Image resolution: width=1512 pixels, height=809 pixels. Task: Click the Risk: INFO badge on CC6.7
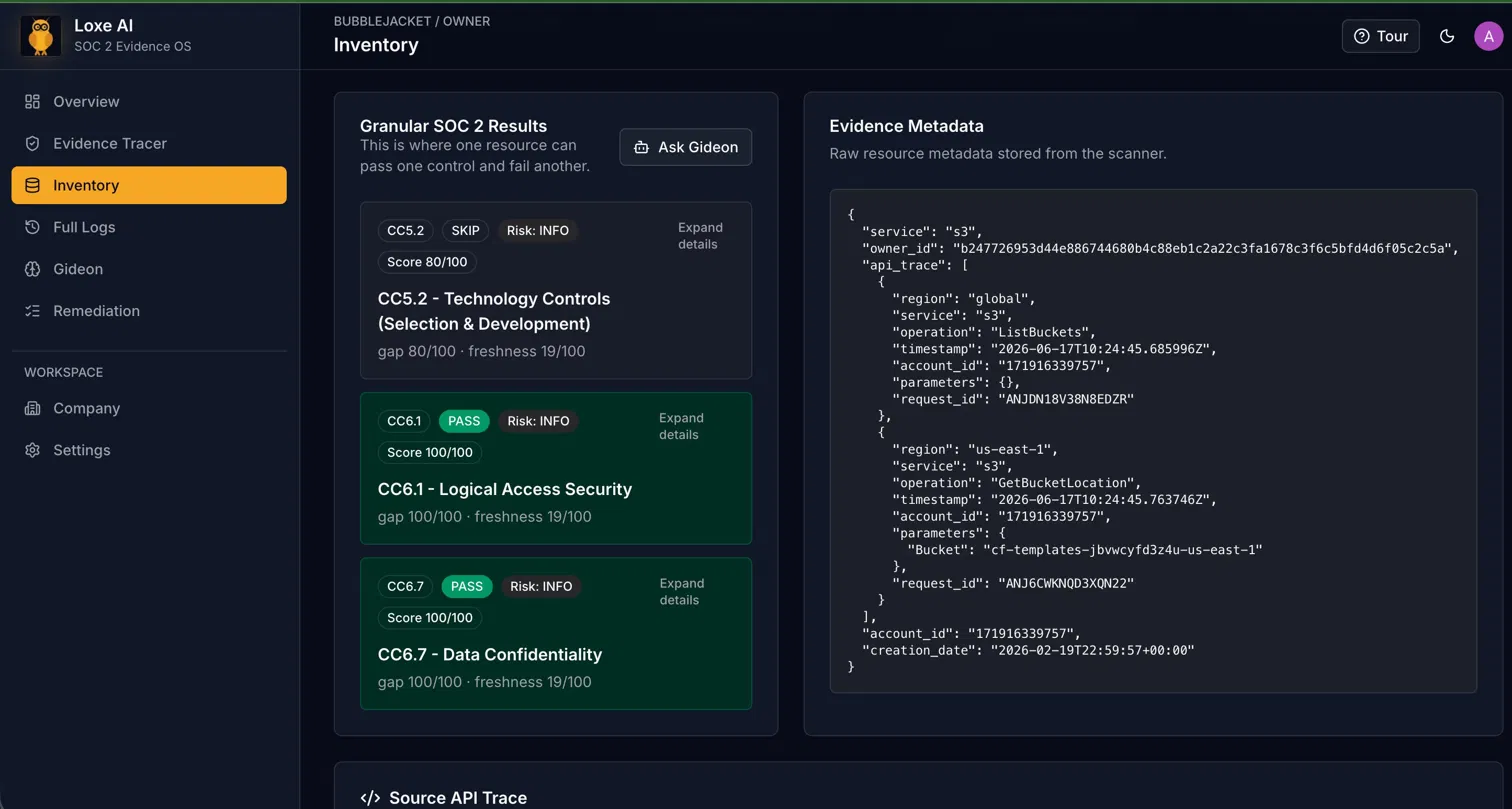(x=541, y=586)
